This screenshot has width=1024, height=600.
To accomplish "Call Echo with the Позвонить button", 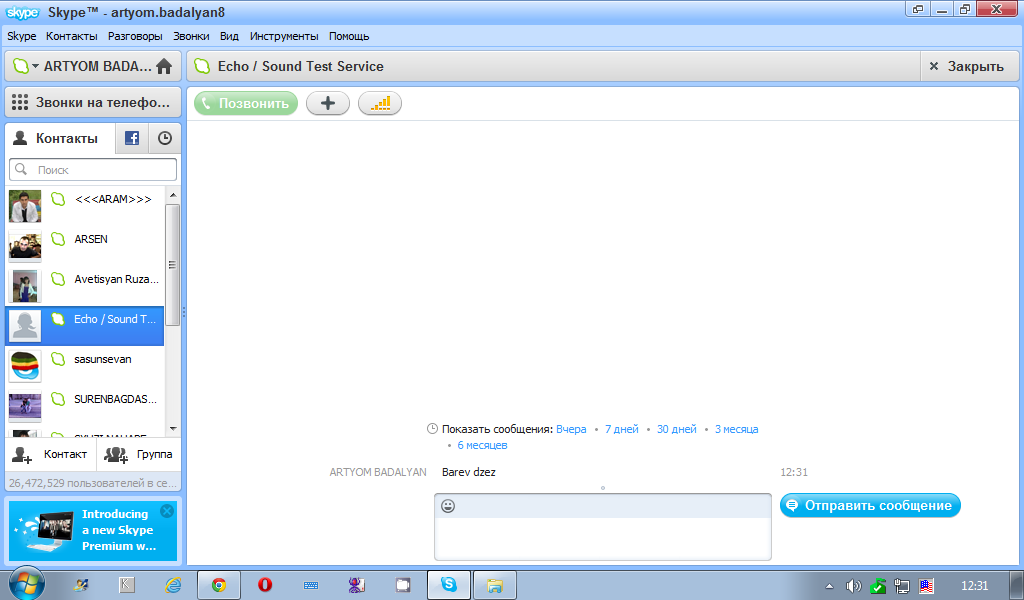I will click(x=246, y=103).
